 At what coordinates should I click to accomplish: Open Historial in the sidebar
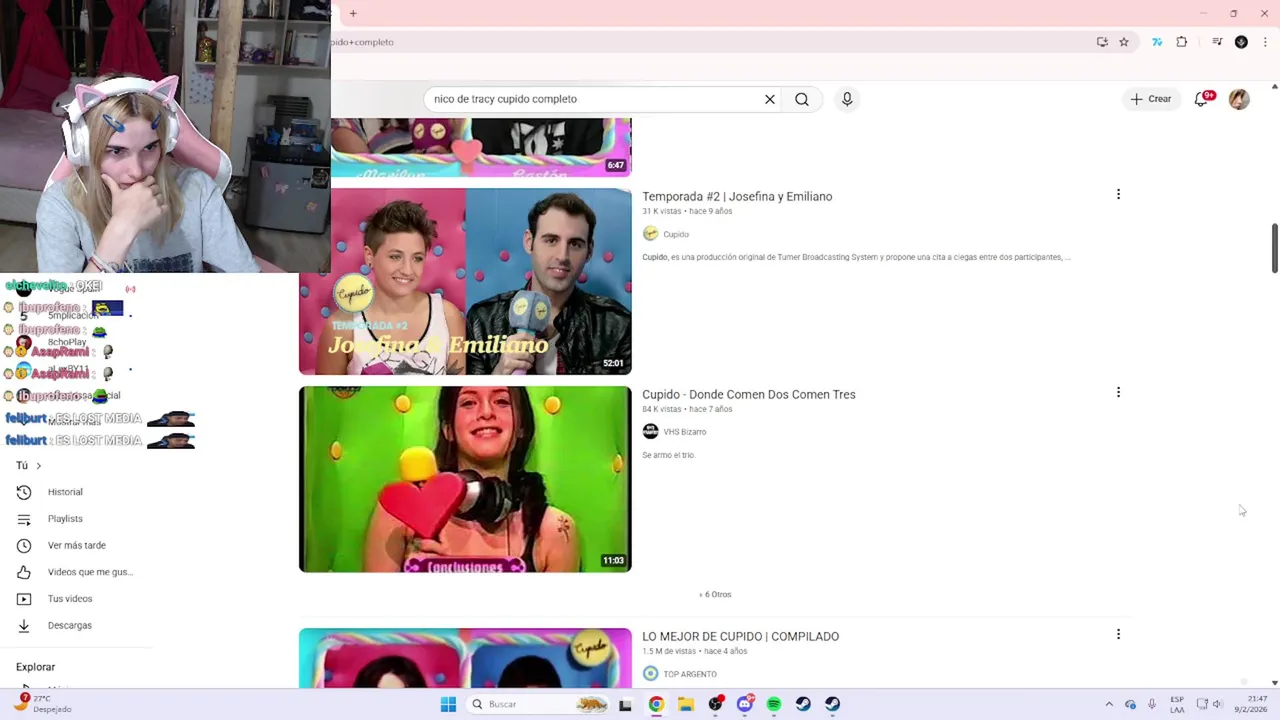(65, 492)
